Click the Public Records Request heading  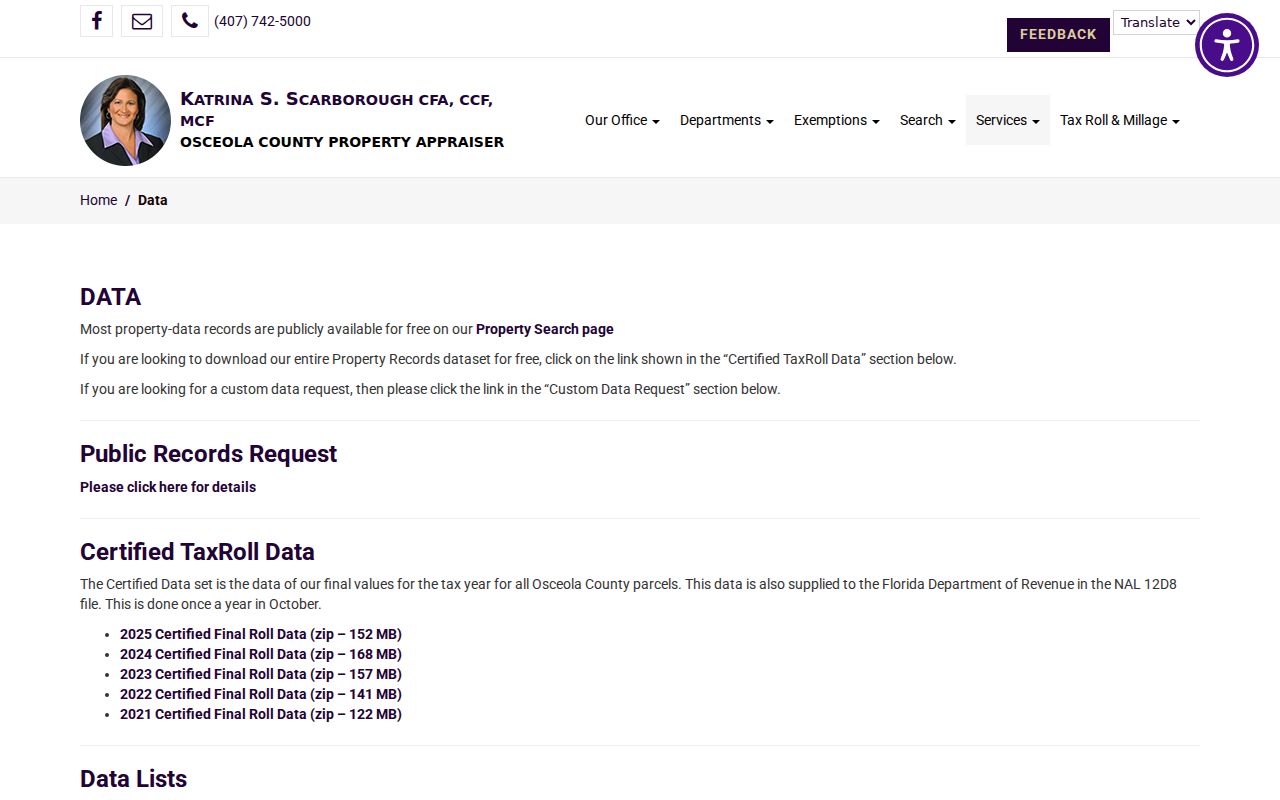(x=208, y=454)
